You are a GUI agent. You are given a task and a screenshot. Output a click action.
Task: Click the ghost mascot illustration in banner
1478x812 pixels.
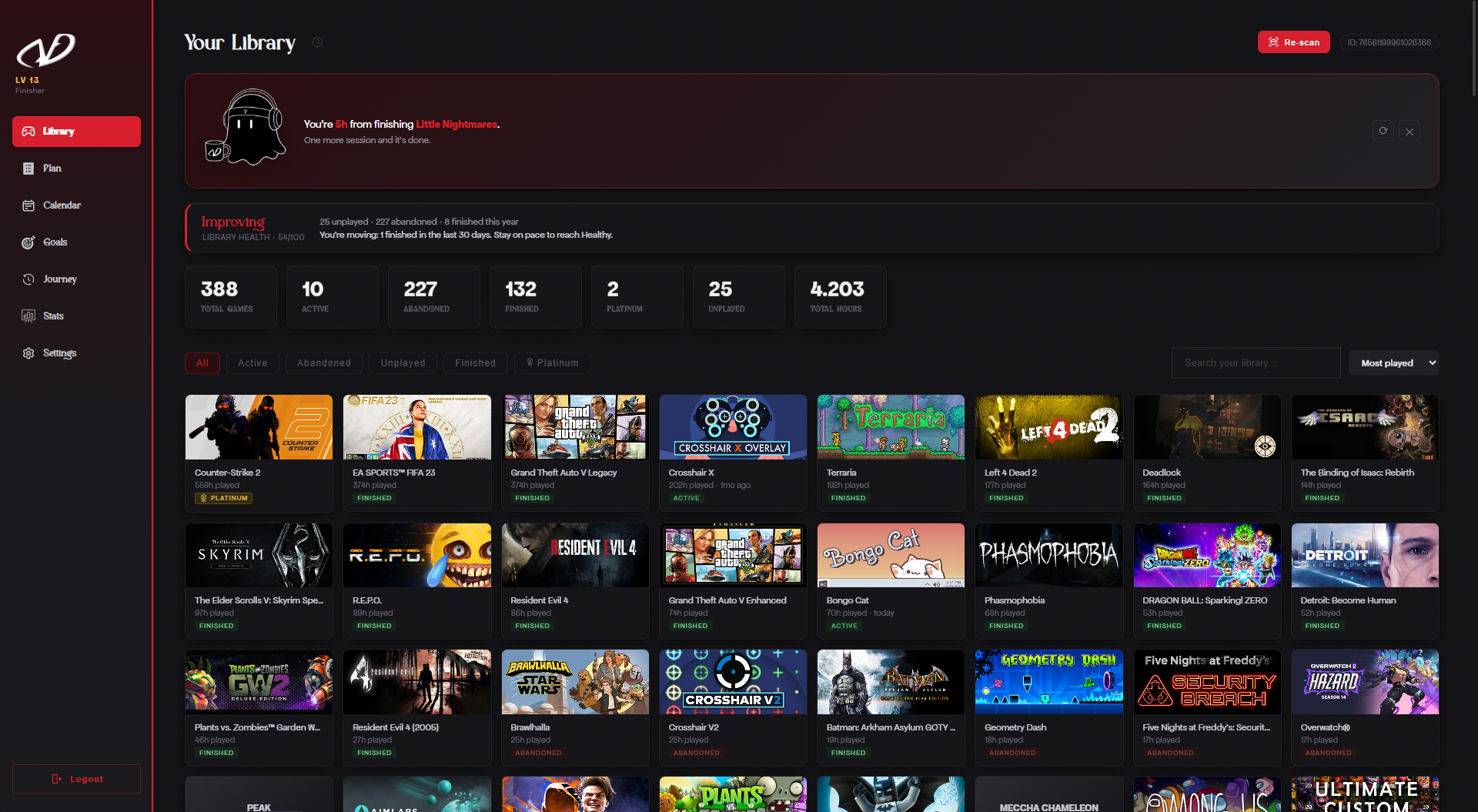pyautogui.click(x=246, y=127)
